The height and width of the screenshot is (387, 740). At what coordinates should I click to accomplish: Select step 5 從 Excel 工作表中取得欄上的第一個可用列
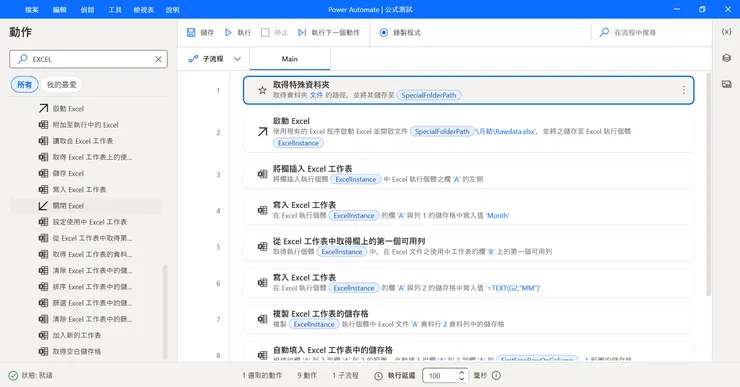[468, 247]
